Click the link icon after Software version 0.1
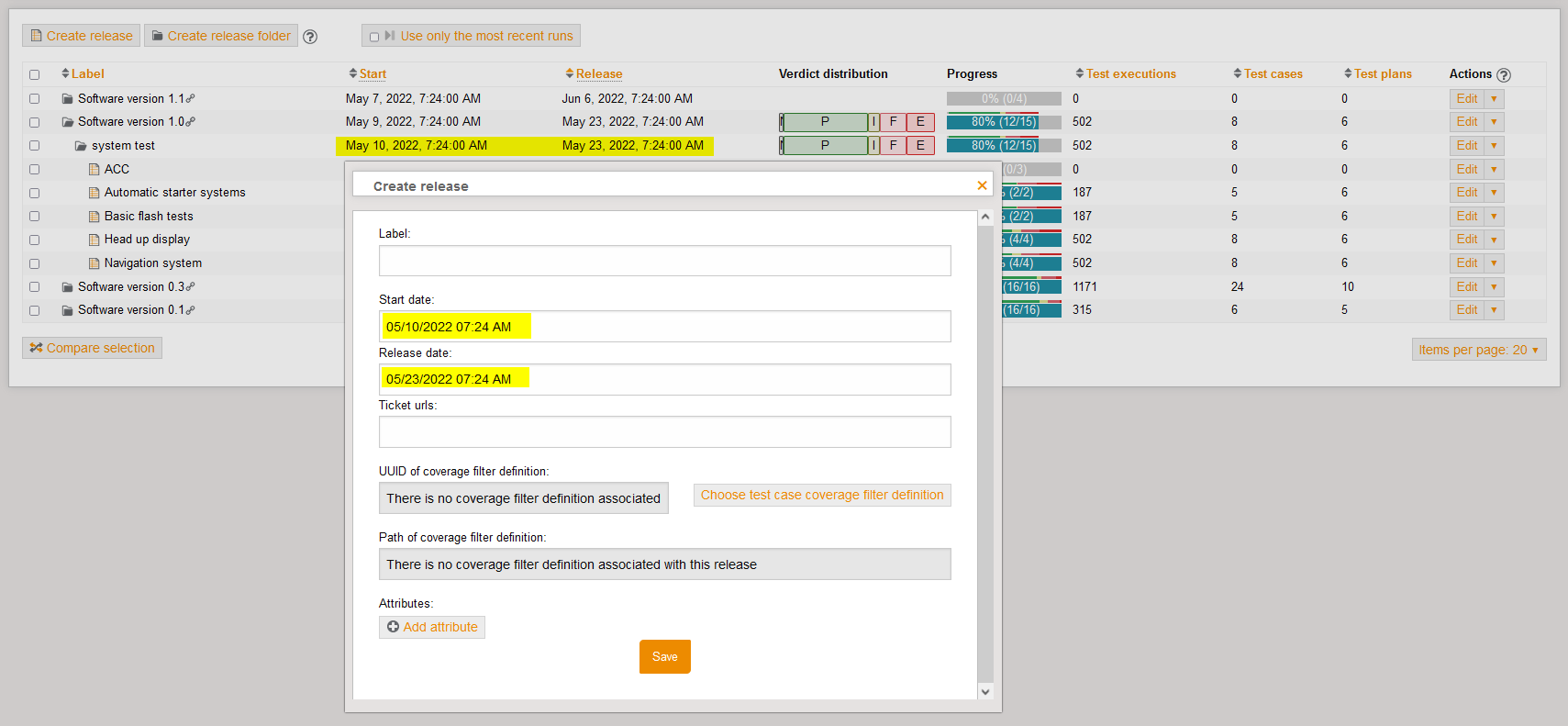This screenshot has height=726, width=1568. (x=191, y=309)
